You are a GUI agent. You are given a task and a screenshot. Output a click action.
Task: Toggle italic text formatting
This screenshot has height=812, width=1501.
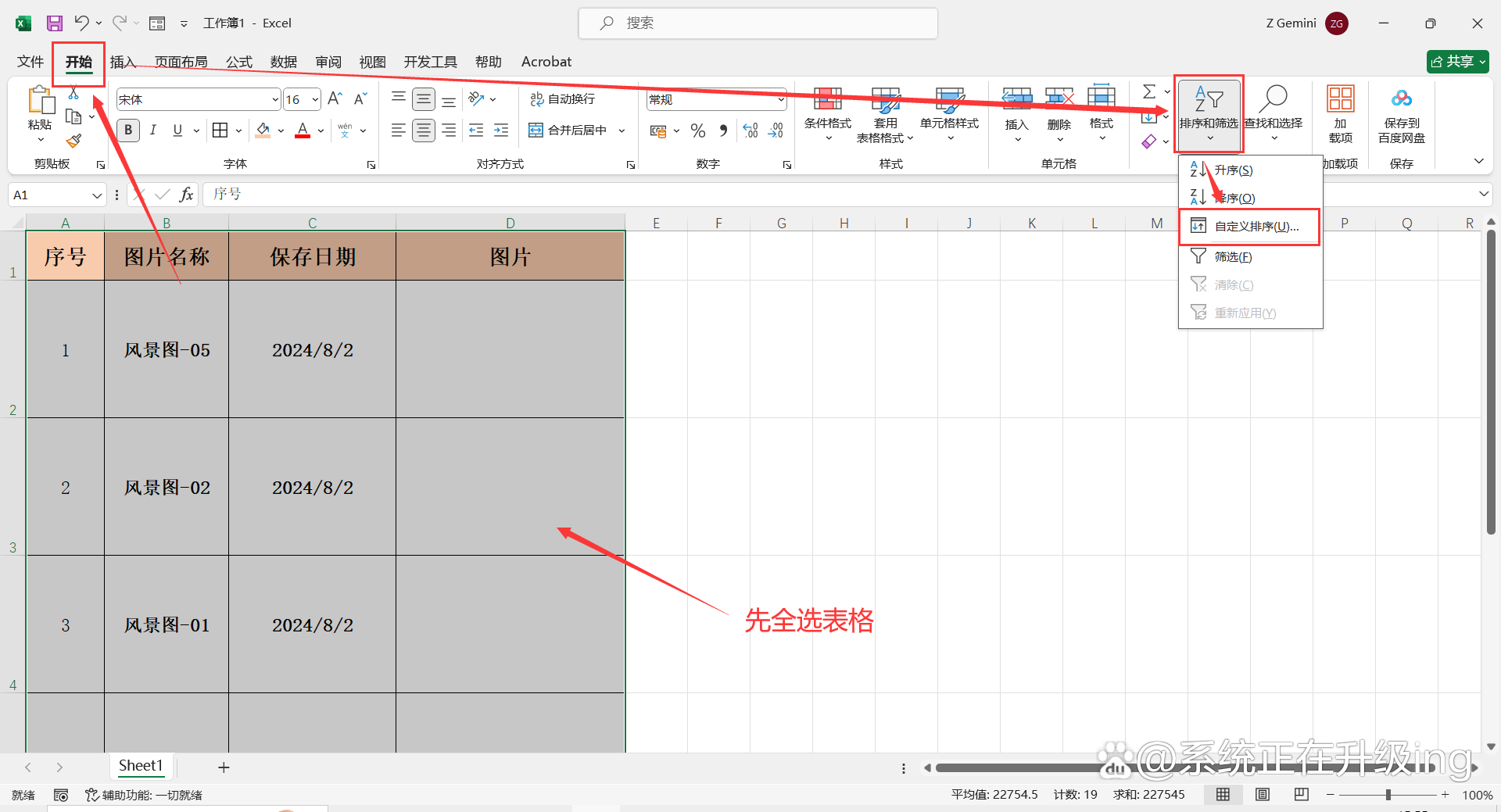[153, 131]
